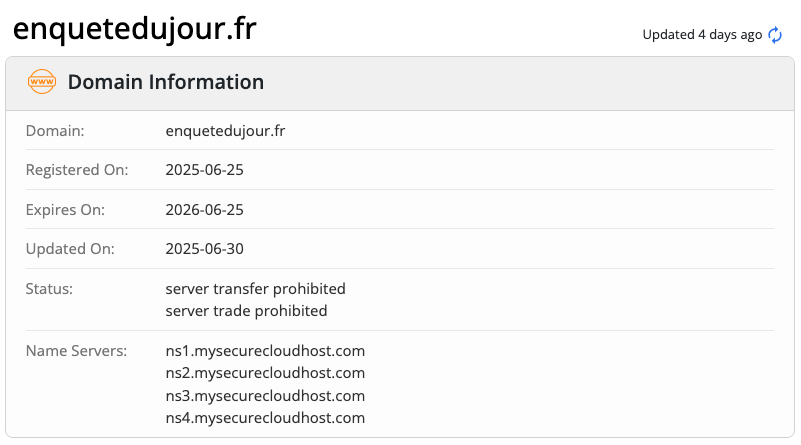
Task: Click the orange www globe icon
Action: (x=42, y=82)
